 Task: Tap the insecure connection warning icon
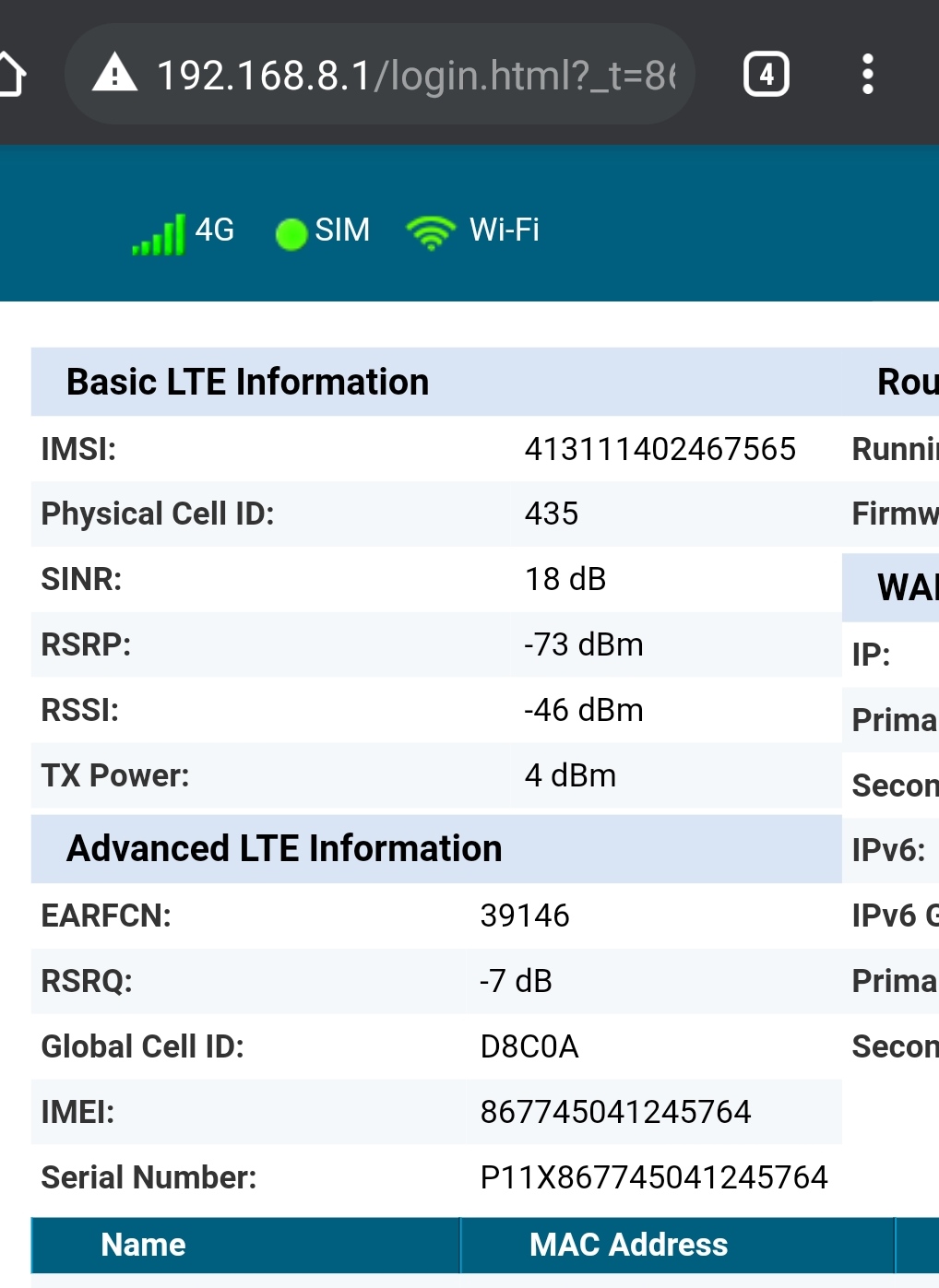pos(115,73)
